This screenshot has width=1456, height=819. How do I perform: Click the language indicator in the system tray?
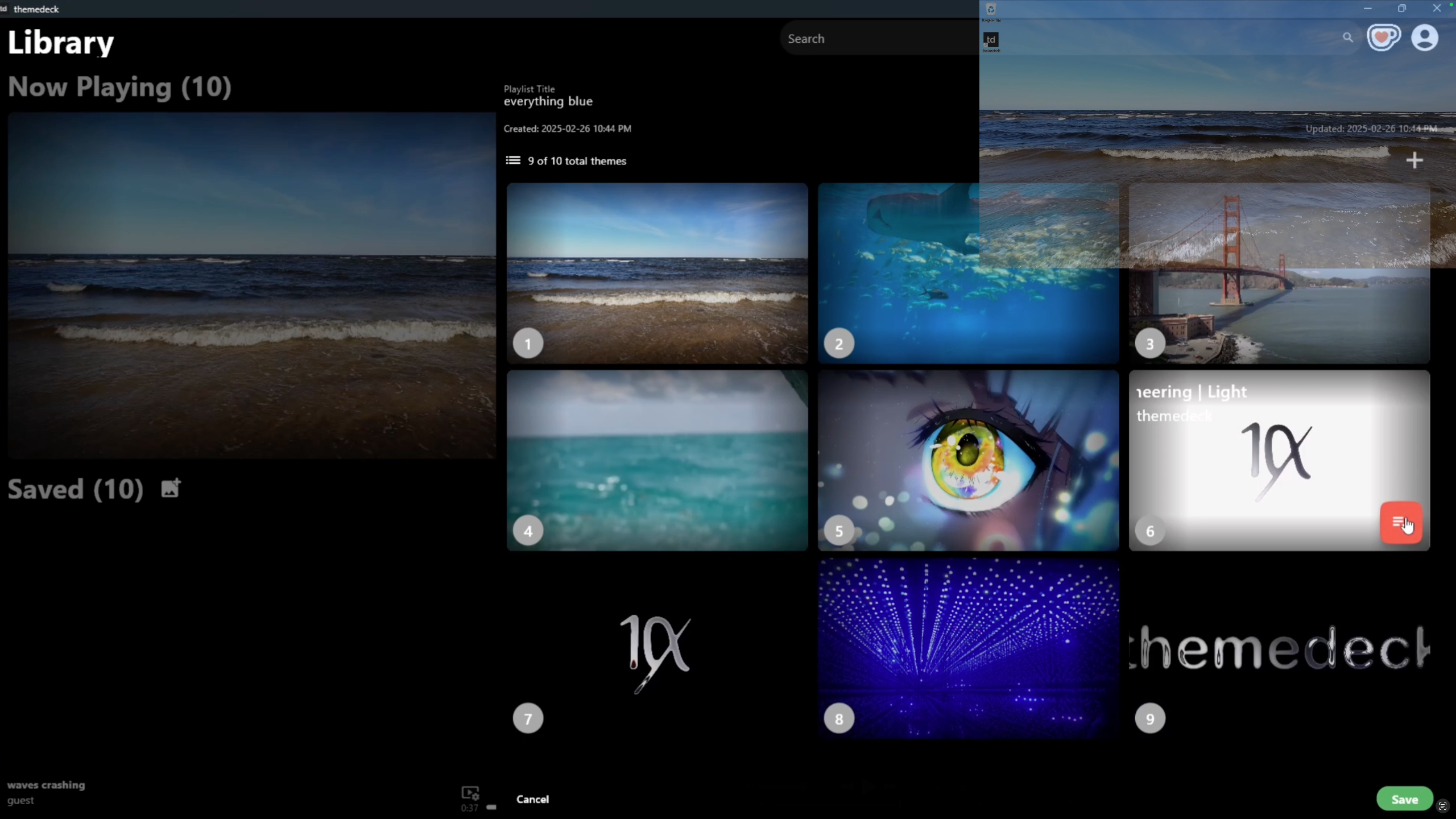click(x=1443, y=806)
